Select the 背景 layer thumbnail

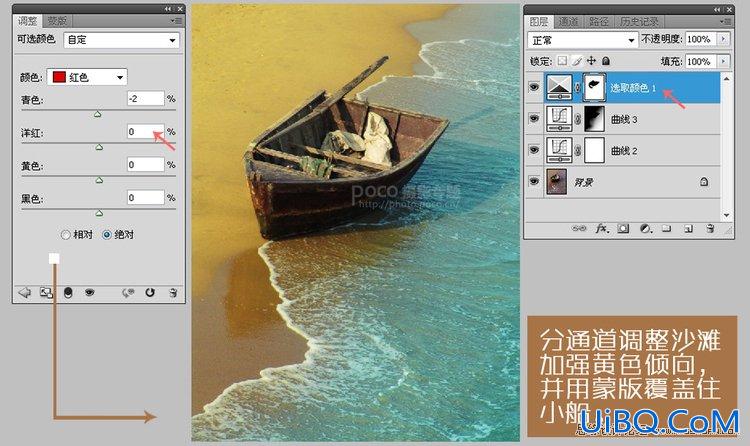tap(557, 181)
